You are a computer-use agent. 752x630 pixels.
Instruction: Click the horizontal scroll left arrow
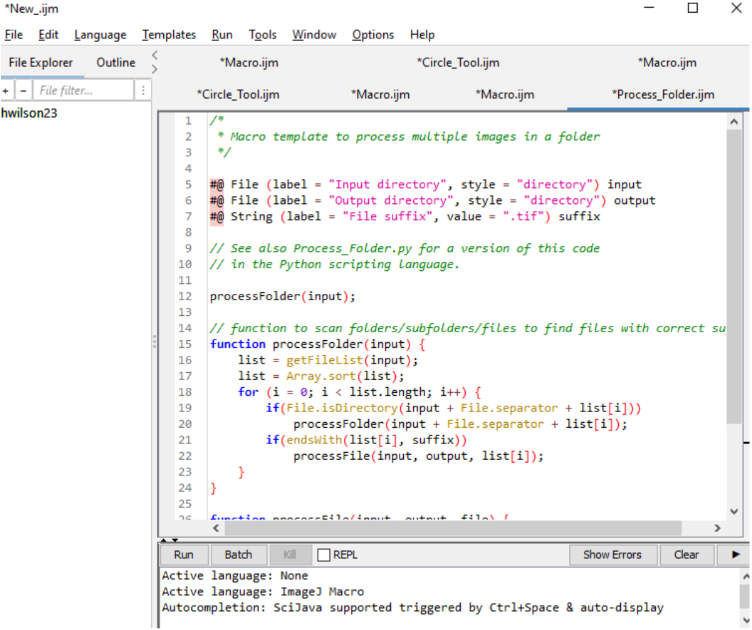pos(216,528)
